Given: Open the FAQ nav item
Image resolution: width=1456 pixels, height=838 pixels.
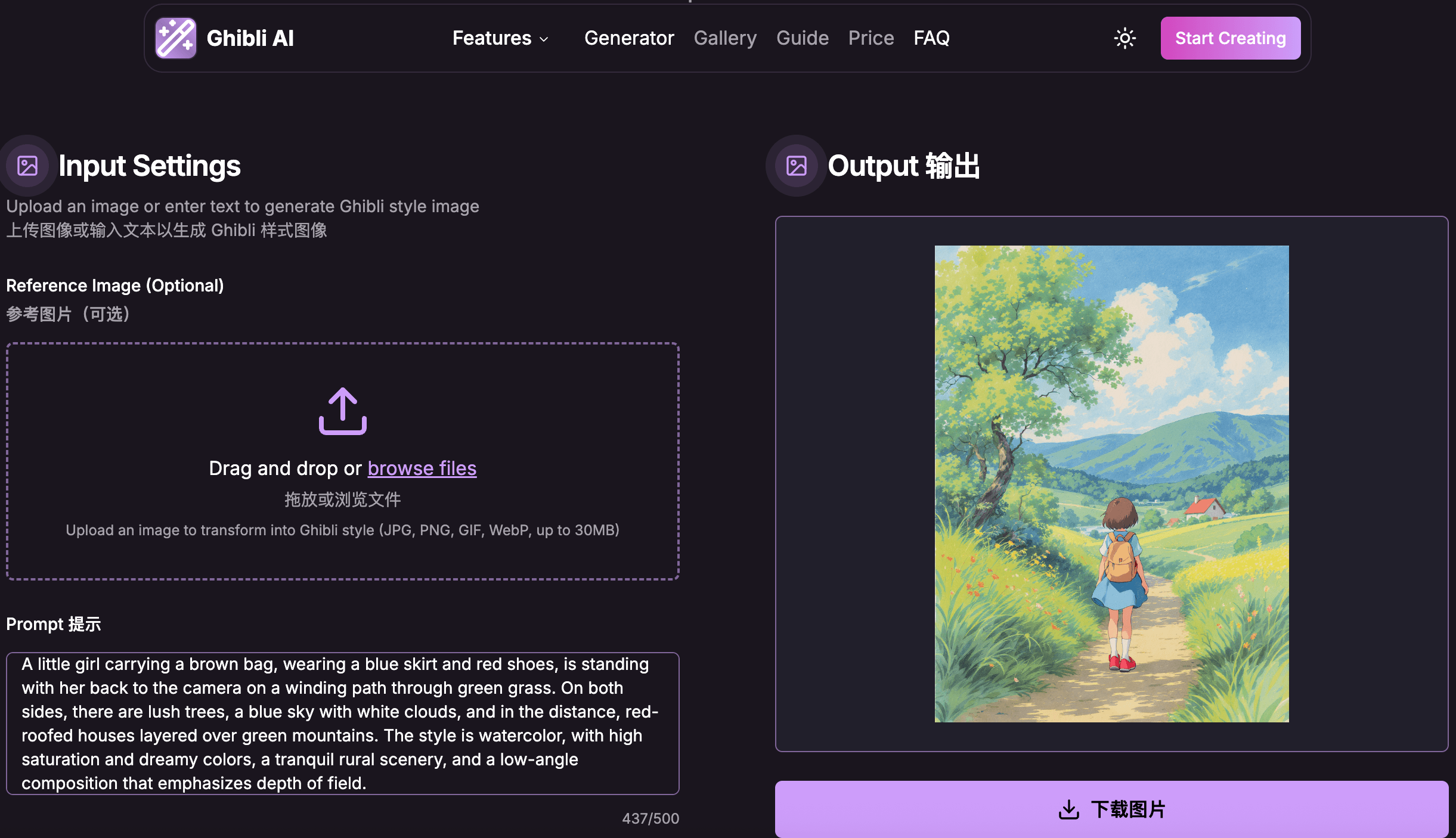Looking at the screenshot, I should (x=931, y=38).
